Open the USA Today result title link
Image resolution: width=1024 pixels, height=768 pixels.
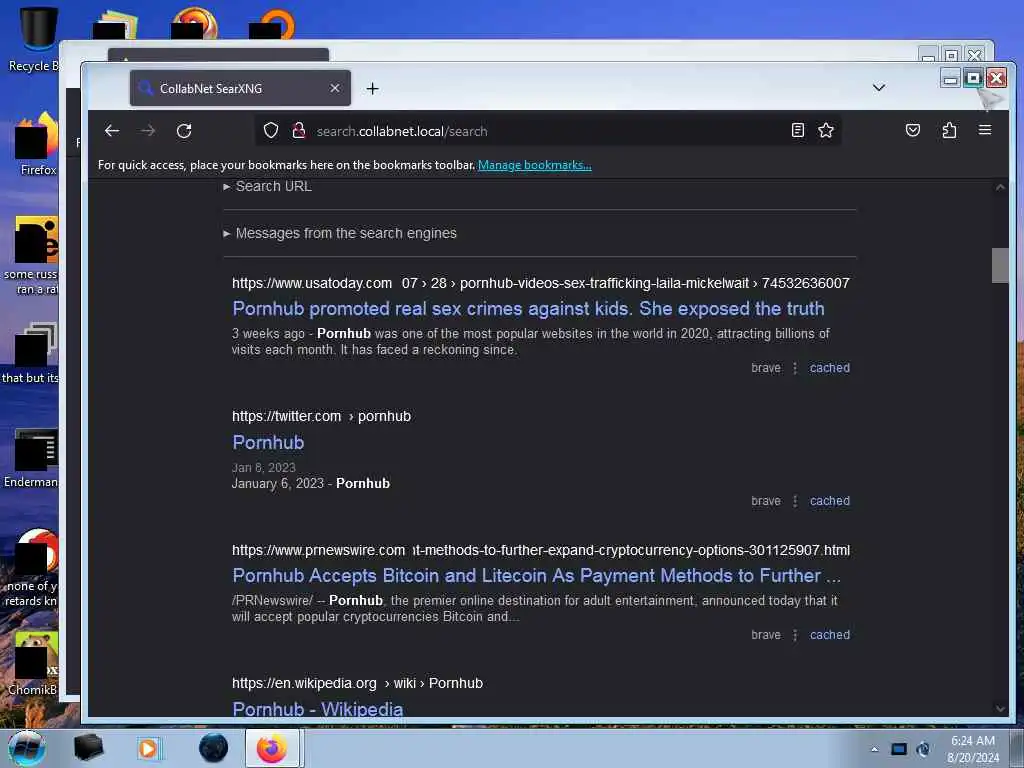(528, 308)
